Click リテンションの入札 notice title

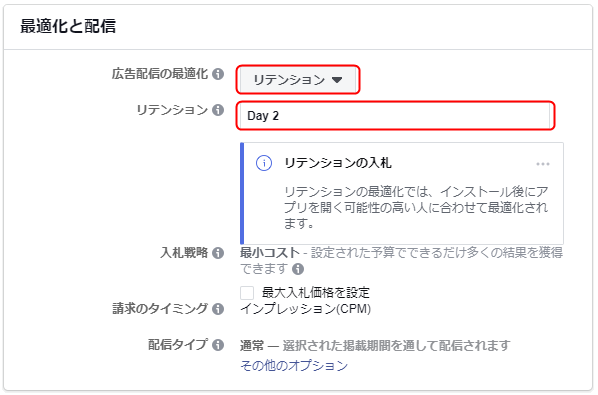point(338,163)
